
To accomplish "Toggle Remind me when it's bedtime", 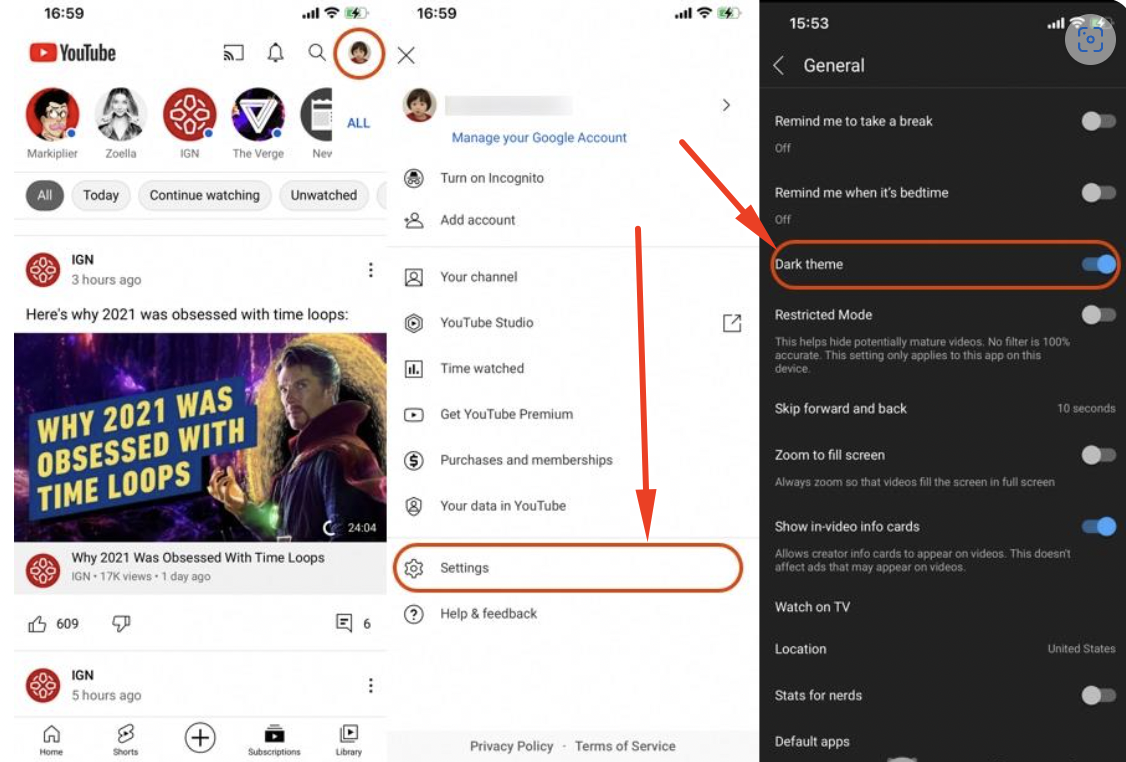I will pos(1098,192).
